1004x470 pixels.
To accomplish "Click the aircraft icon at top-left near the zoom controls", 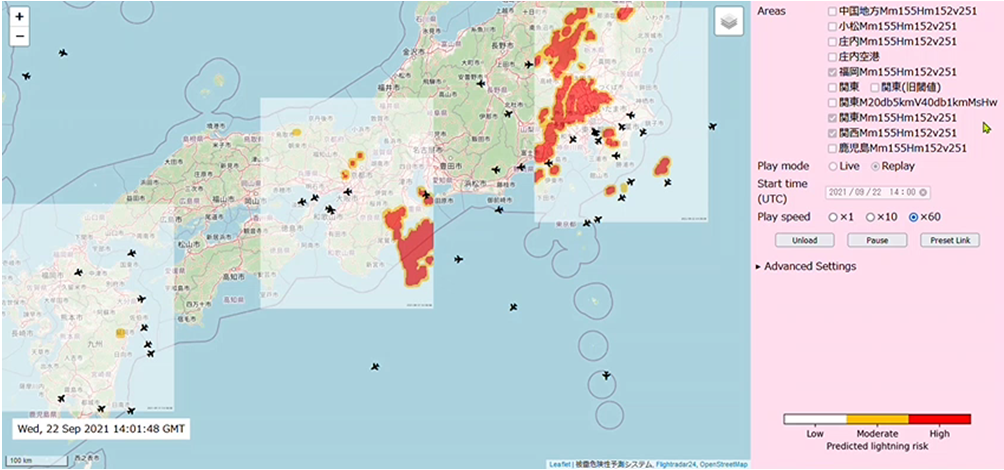I will point(63,52).
